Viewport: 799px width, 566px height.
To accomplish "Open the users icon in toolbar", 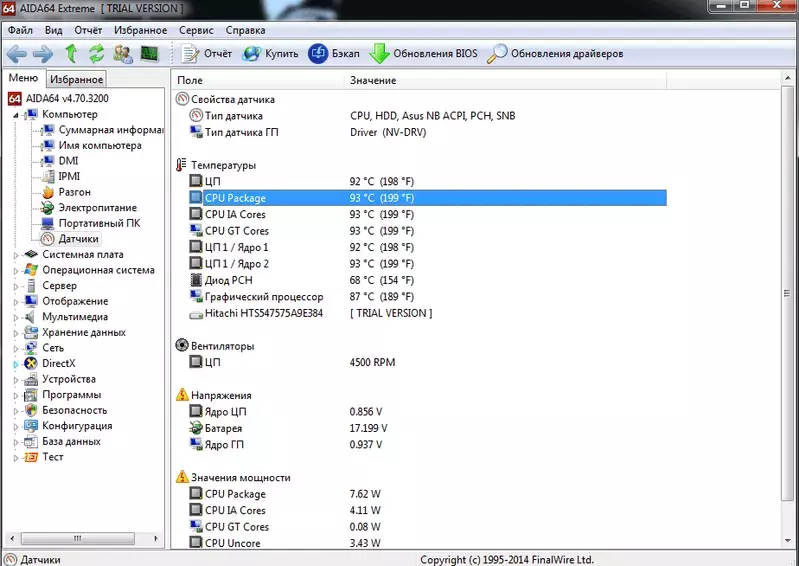I will pyautogui.click(x=123, y=53).
